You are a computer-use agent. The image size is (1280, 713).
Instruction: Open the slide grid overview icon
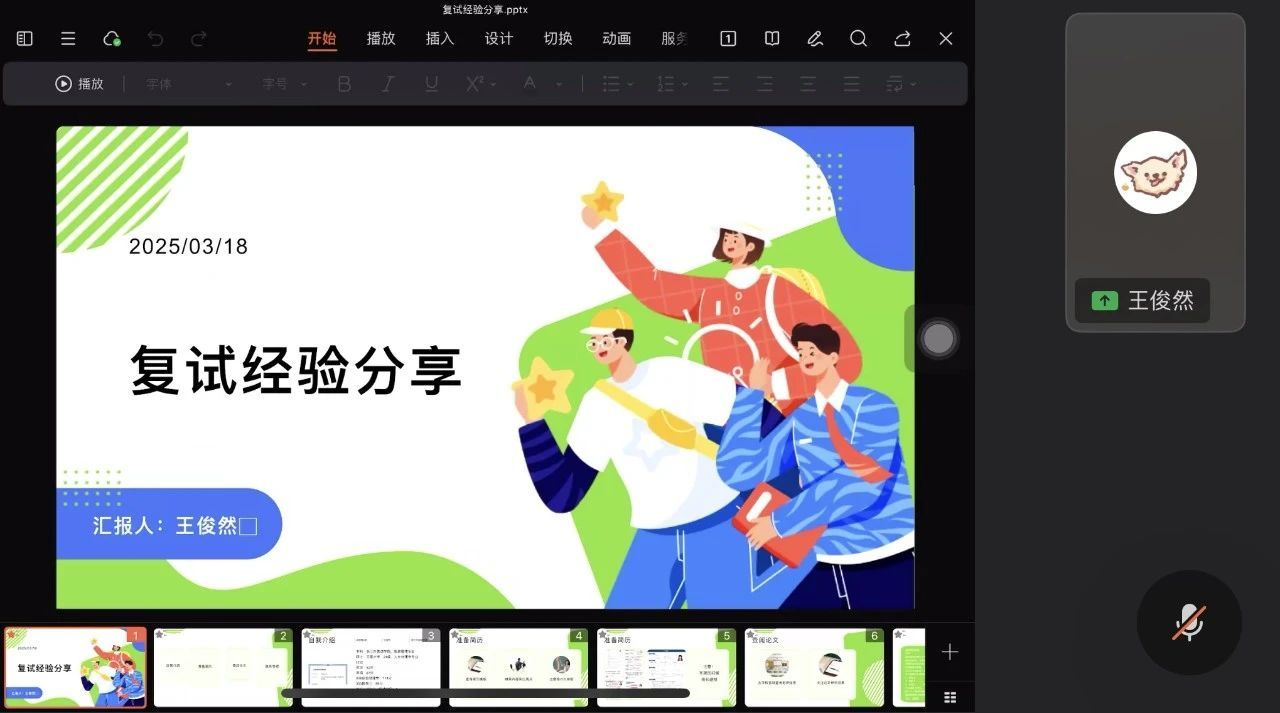(x=950, y=697)
